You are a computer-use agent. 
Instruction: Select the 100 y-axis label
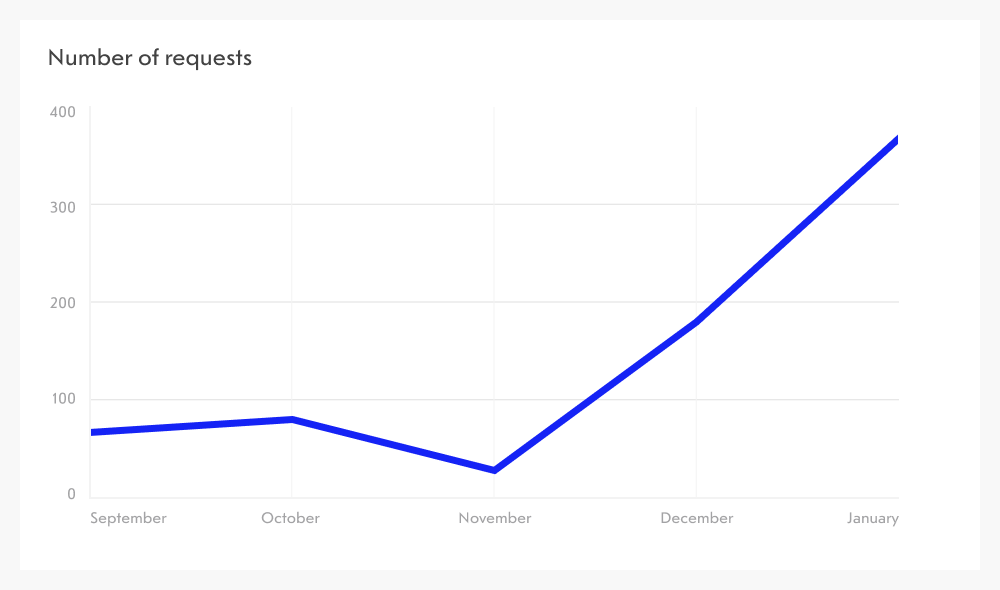coord(62,399)
